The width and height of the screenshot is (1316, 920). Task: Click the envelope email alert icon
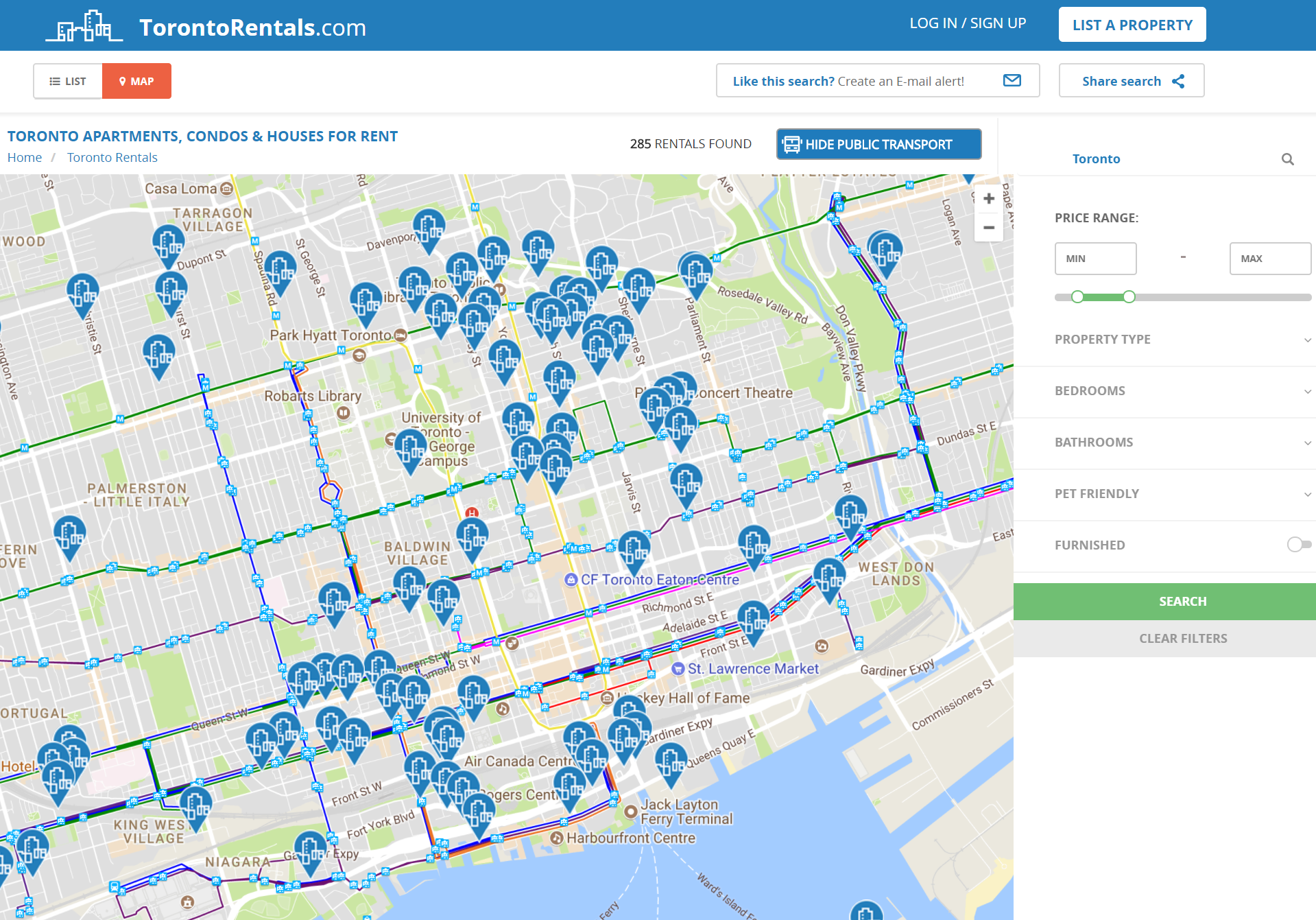tap(1012, 81)
